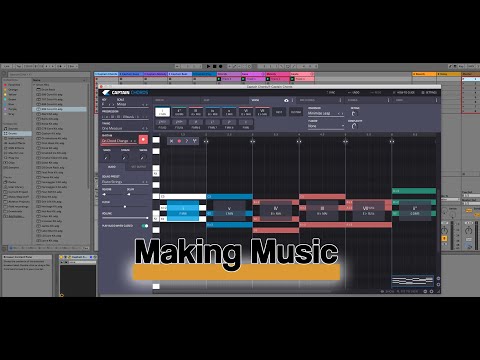This screenshot has width=480, height=360.
Task: Click the CUSTOM palette button
Action: (296, 112)
